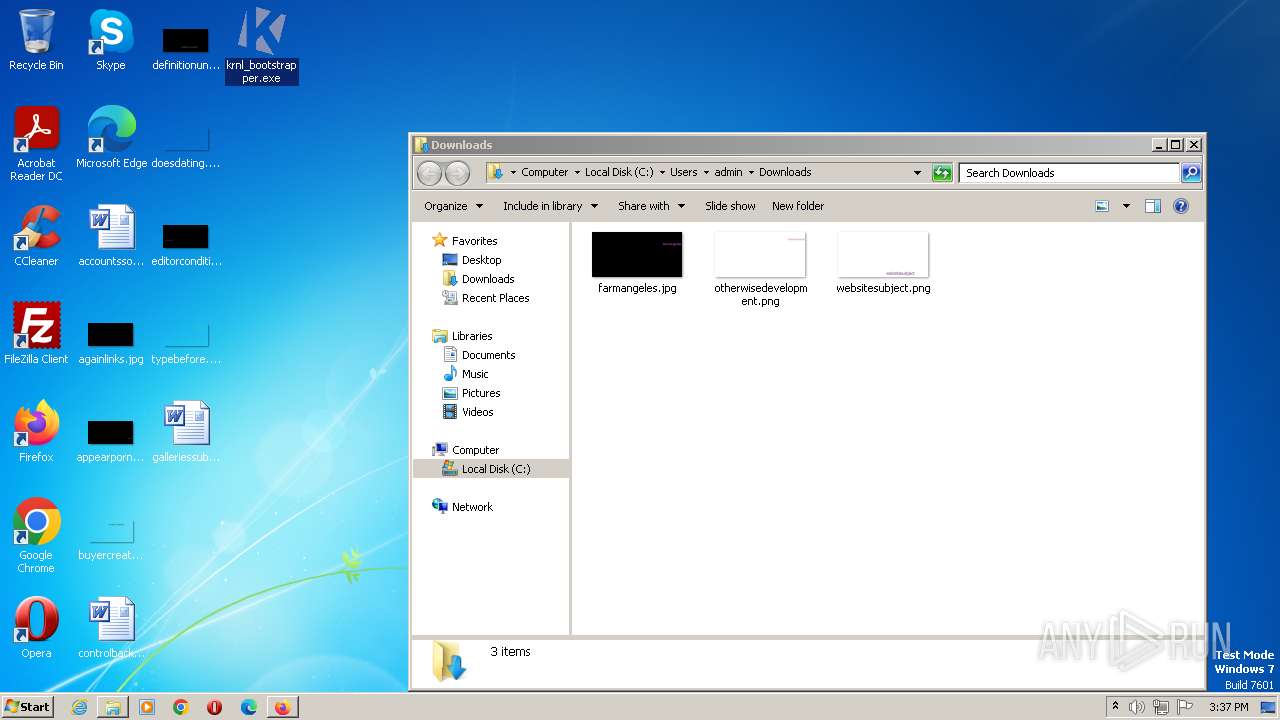
Task: Show the preview pane
Action: coord(1153,206)
